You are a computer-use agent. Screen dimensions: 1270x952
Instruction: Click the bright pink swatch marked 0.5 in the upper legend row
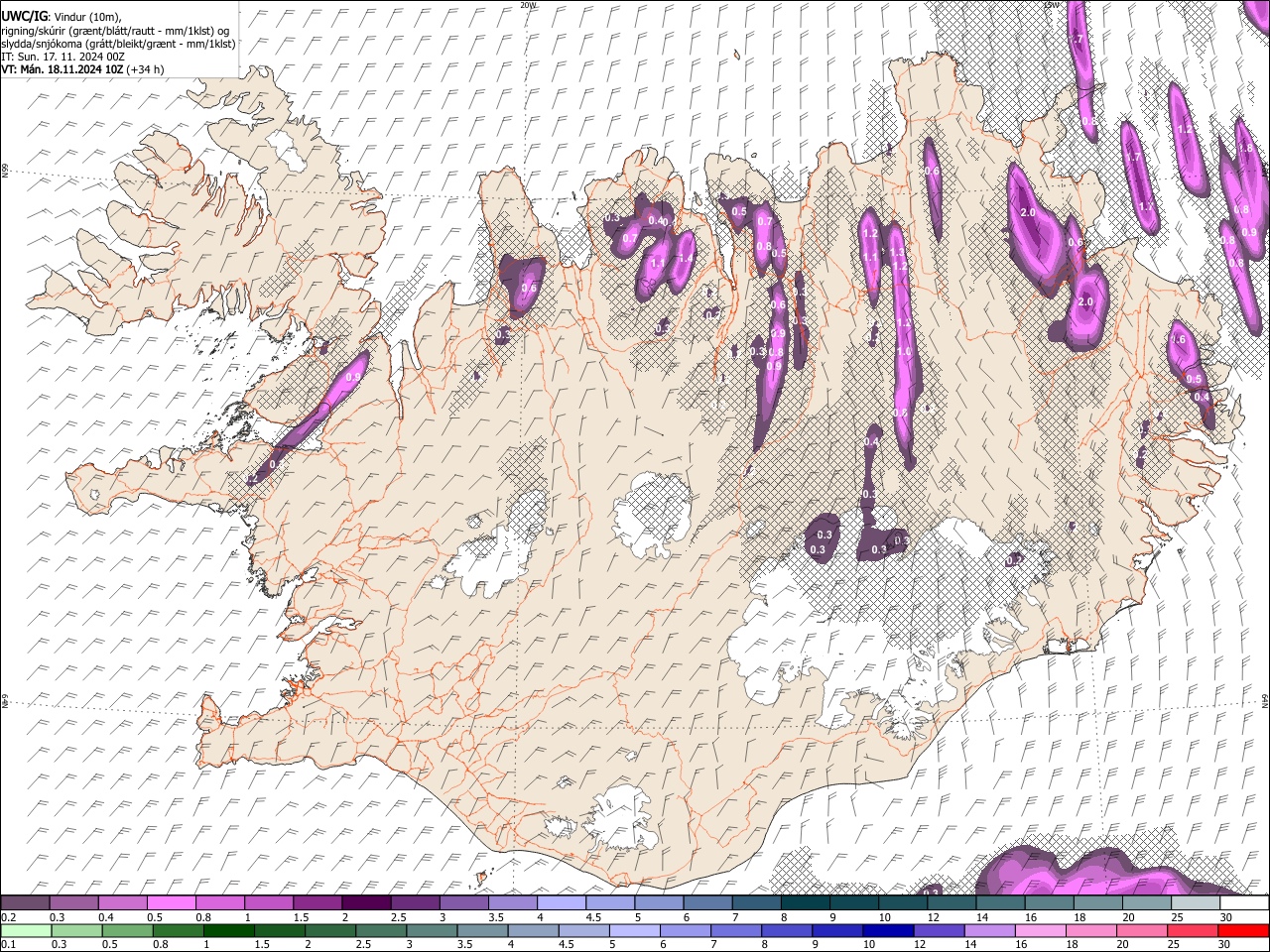click(x=171, y=902)
